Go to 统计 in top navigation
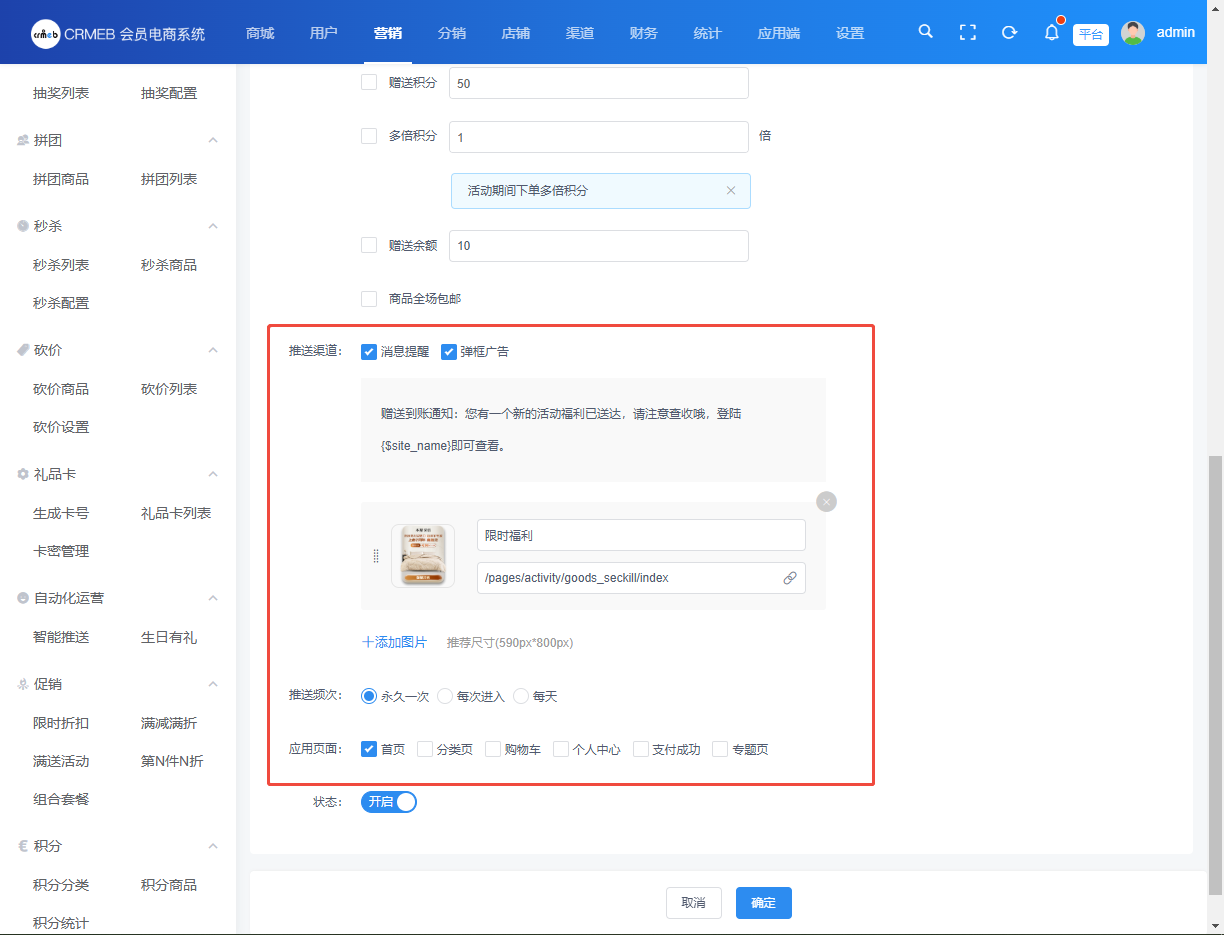 click(707, 33)
